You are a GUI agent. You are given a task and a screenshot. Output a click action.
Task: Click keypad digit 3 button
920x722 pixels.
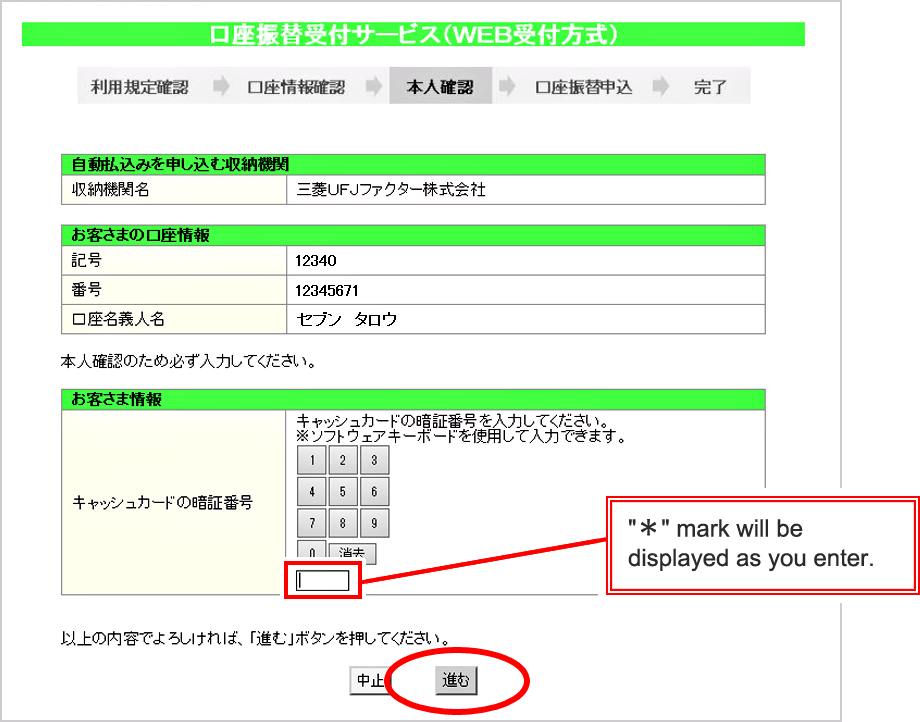tap(374, 460)
